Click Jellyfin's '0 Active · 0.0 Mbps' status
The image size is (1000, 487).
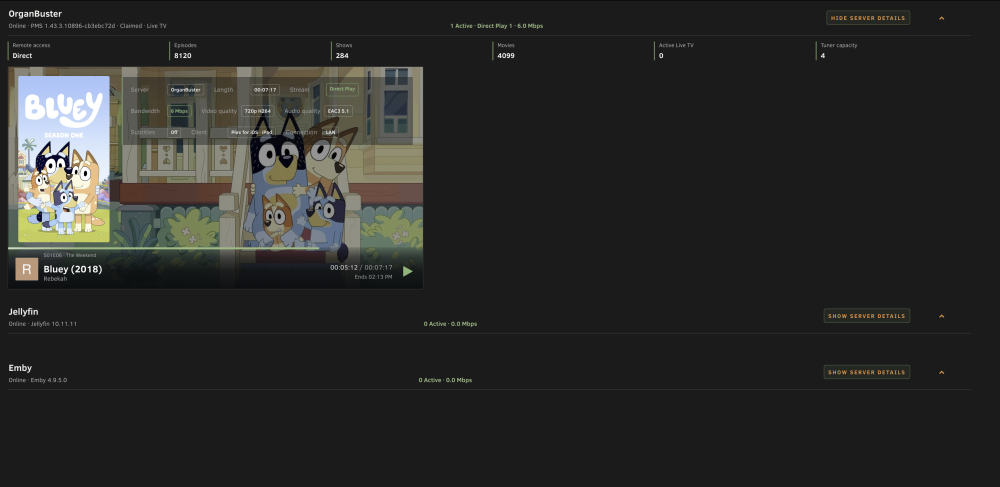(x=450, y=324)
